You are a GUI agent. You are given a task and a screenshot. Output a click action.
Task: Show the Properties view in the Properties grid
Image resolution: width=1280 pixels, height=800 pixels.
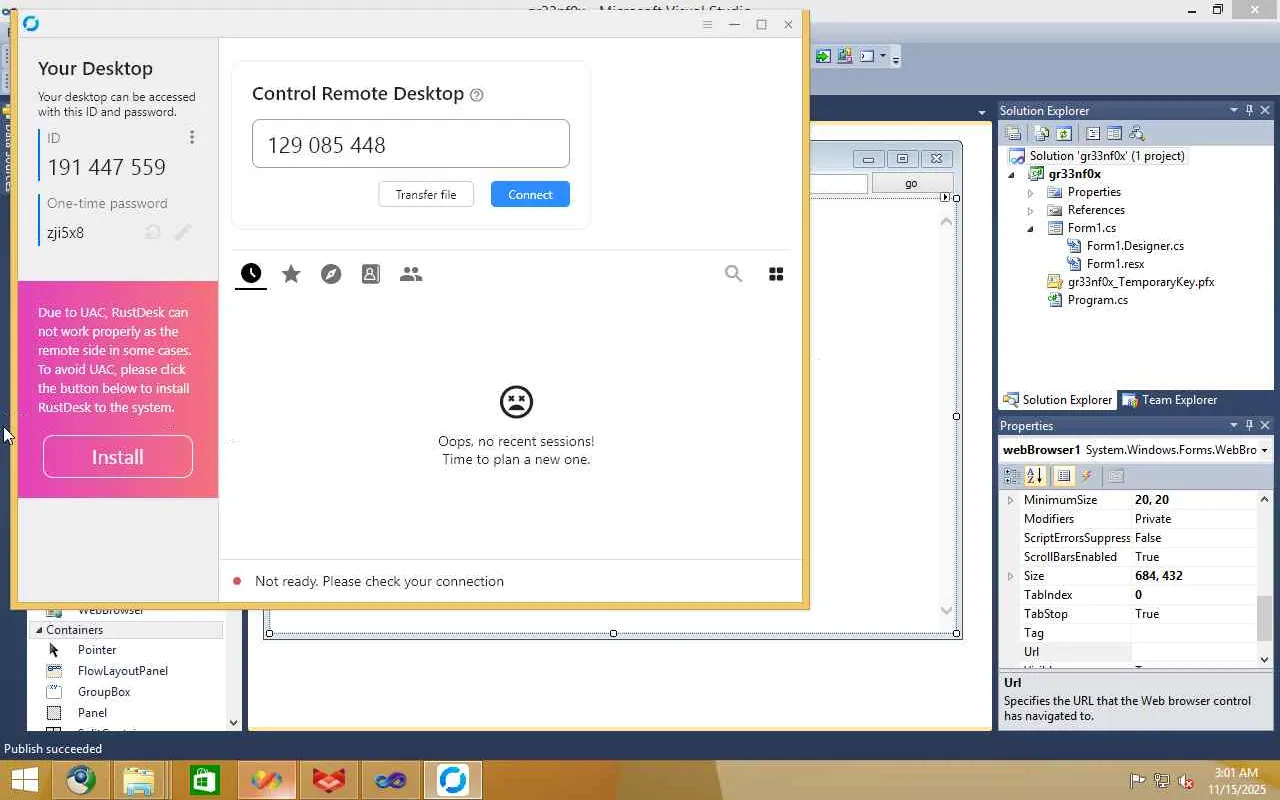tap(1064, 476)
